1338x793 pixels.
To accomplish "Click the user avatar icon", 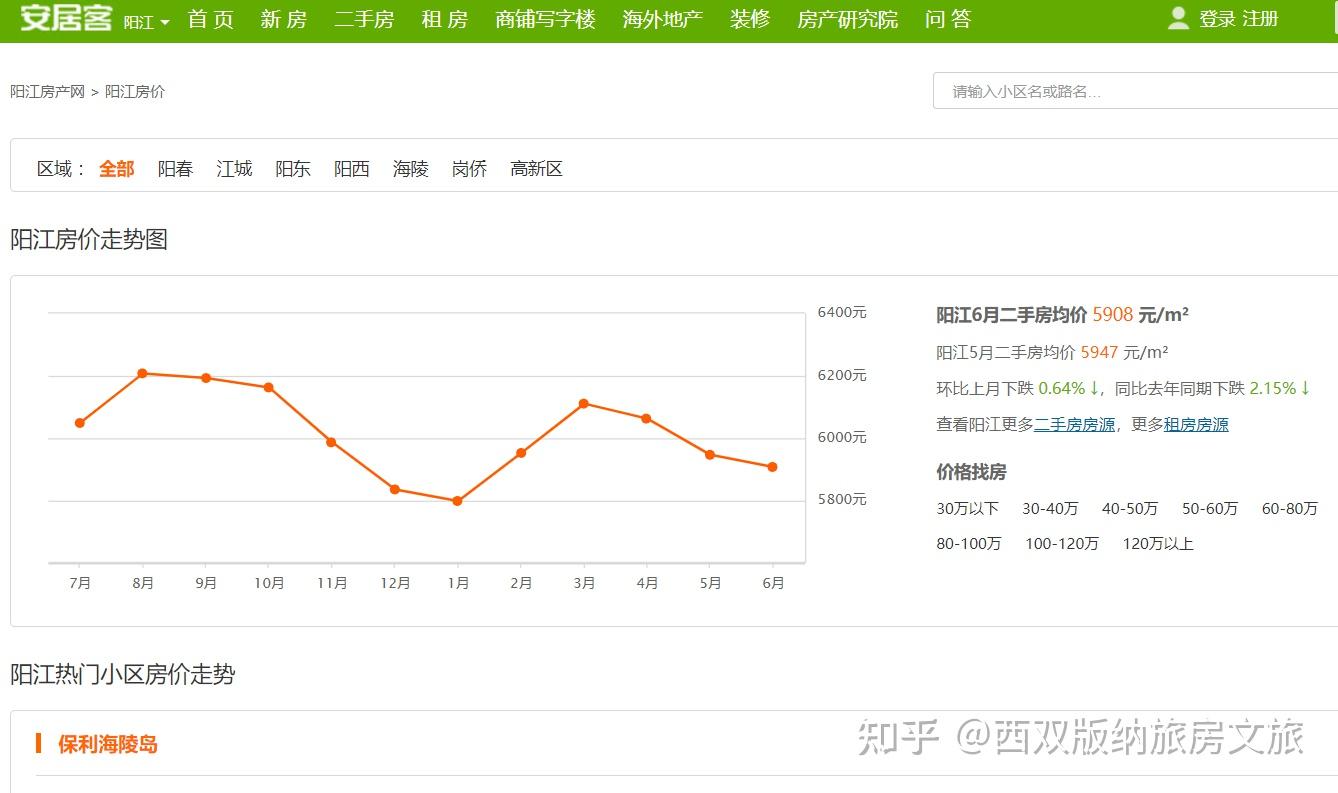I will pyautogui.click(x=1179, y=18).
